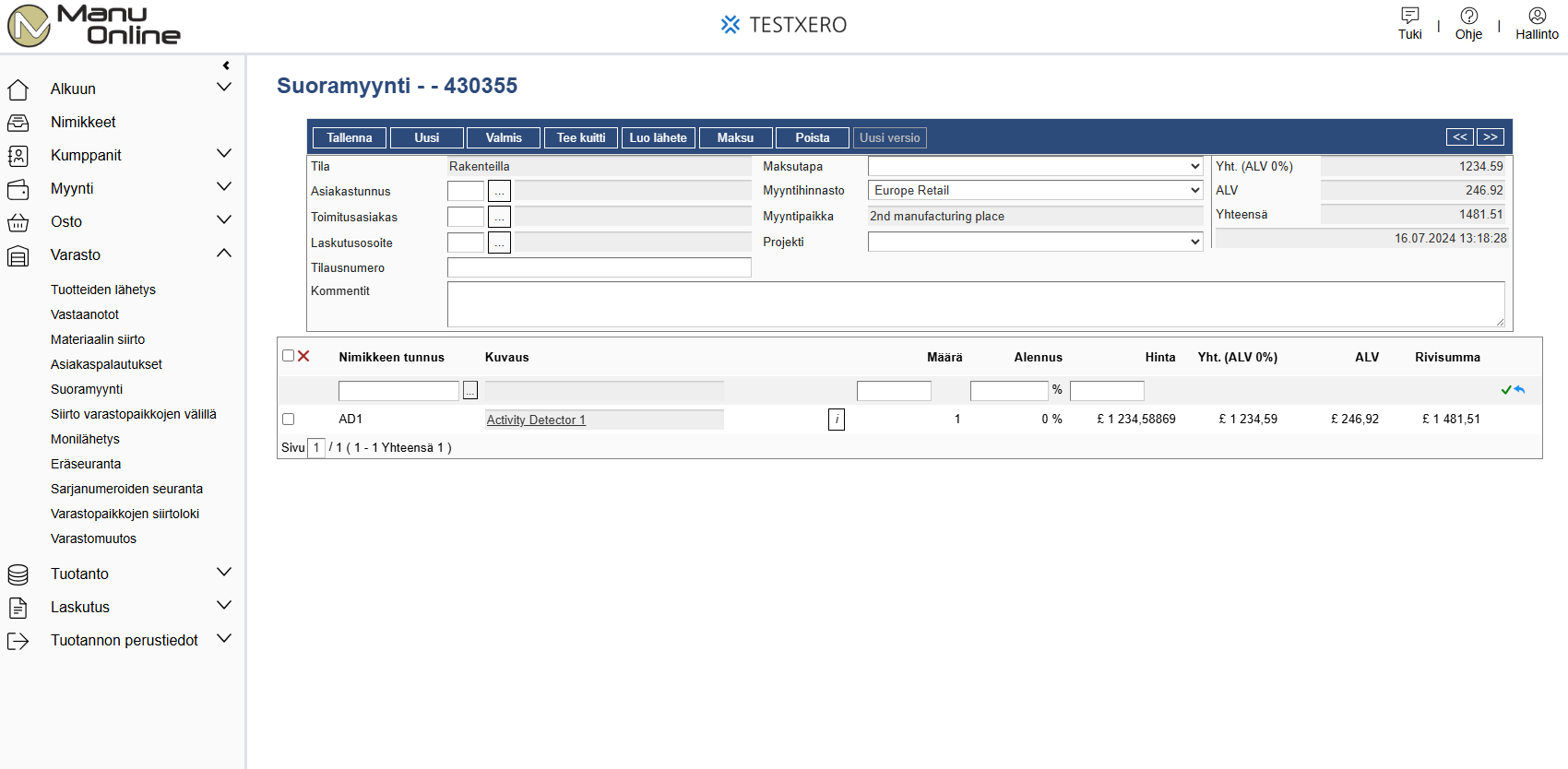Click the Maksu button
Viewport: 1568px width, 769px height.
(x=735, y=137)
